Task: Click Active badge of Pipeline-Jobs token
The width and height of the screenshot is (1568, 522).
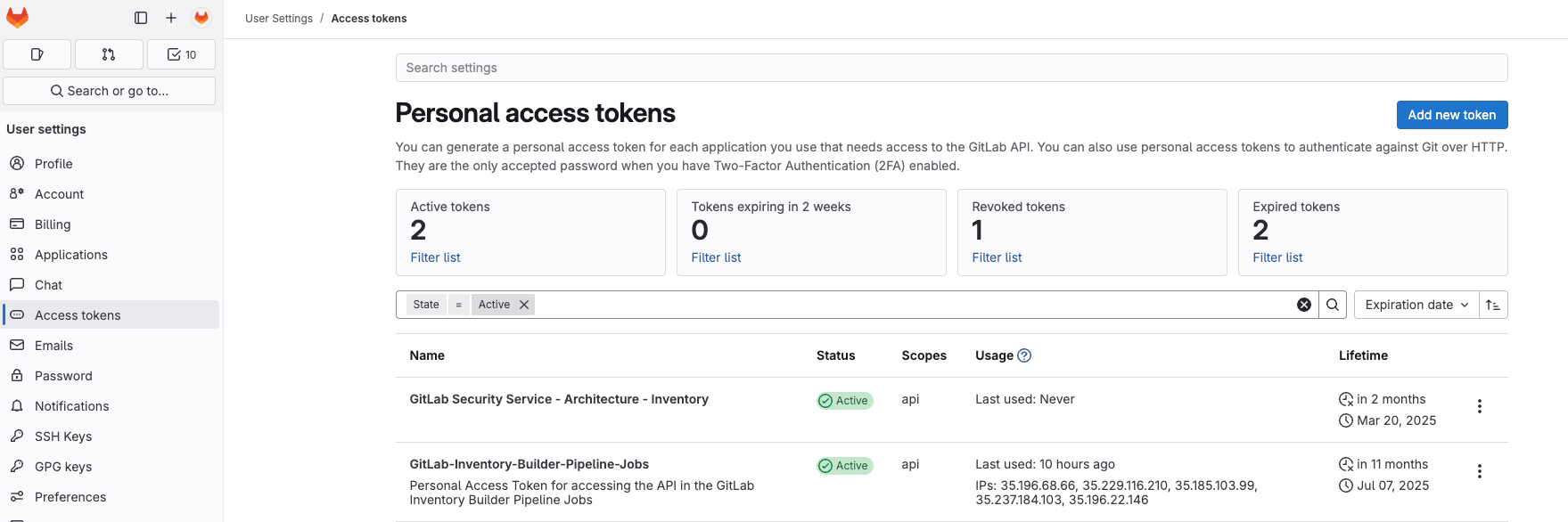Action: 845,466
